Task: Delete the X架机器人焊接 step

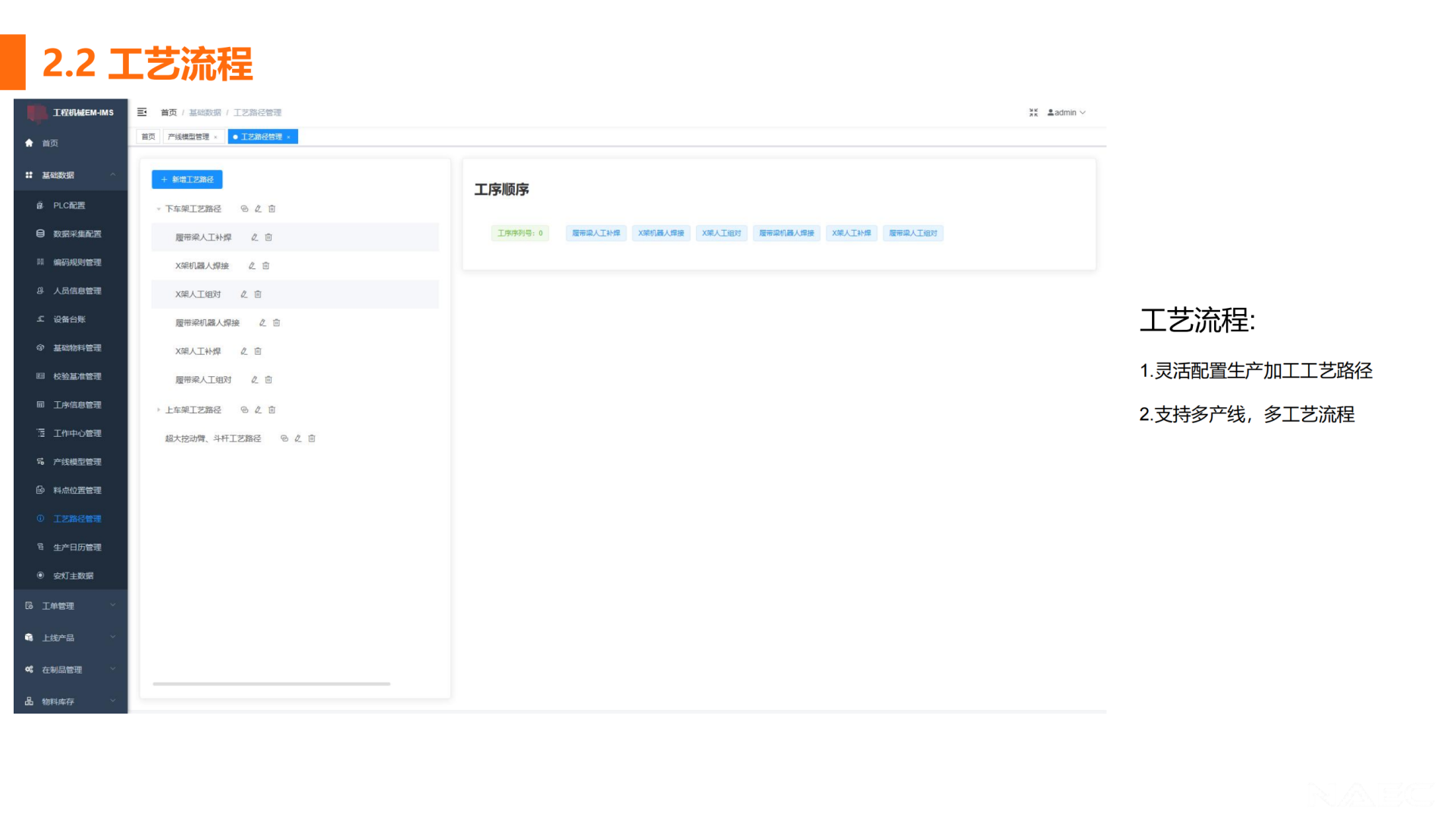Action: coord(265,265)
